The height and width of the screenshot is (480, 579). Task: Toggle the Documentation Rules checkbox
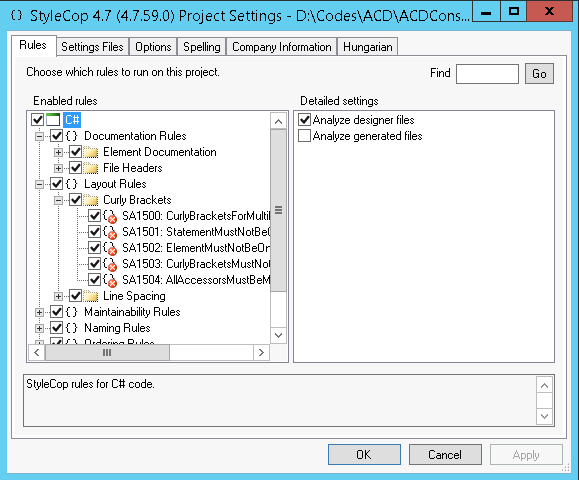point(56,136)
